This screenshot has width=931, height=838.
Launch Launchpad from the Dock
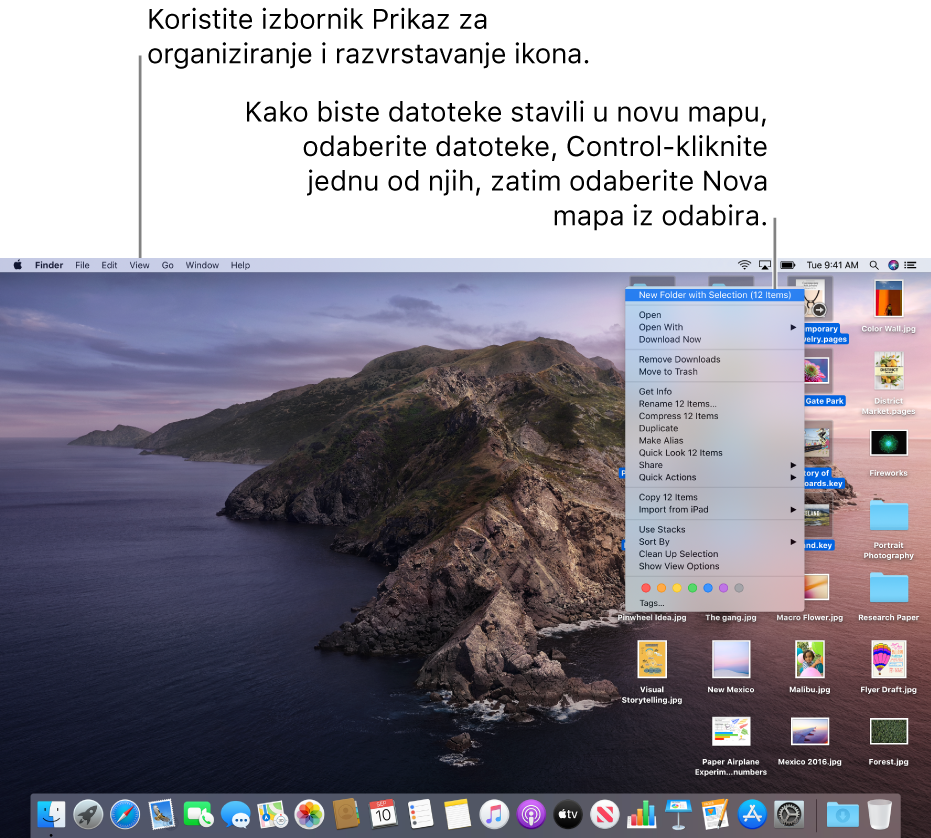[x=88, y=814]
